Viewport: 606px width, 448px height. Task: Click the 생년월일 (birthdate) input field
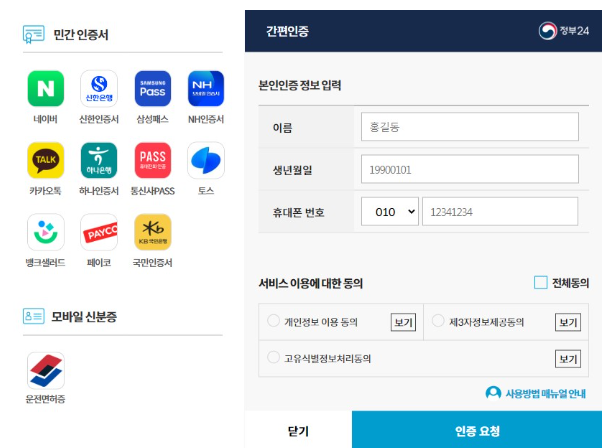[470, 169]
